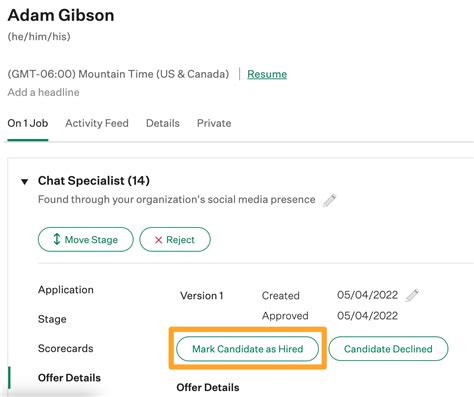The image size is (474, 397).
Task: Select Offer Details in the side navigation
Action: click(69, 378)
